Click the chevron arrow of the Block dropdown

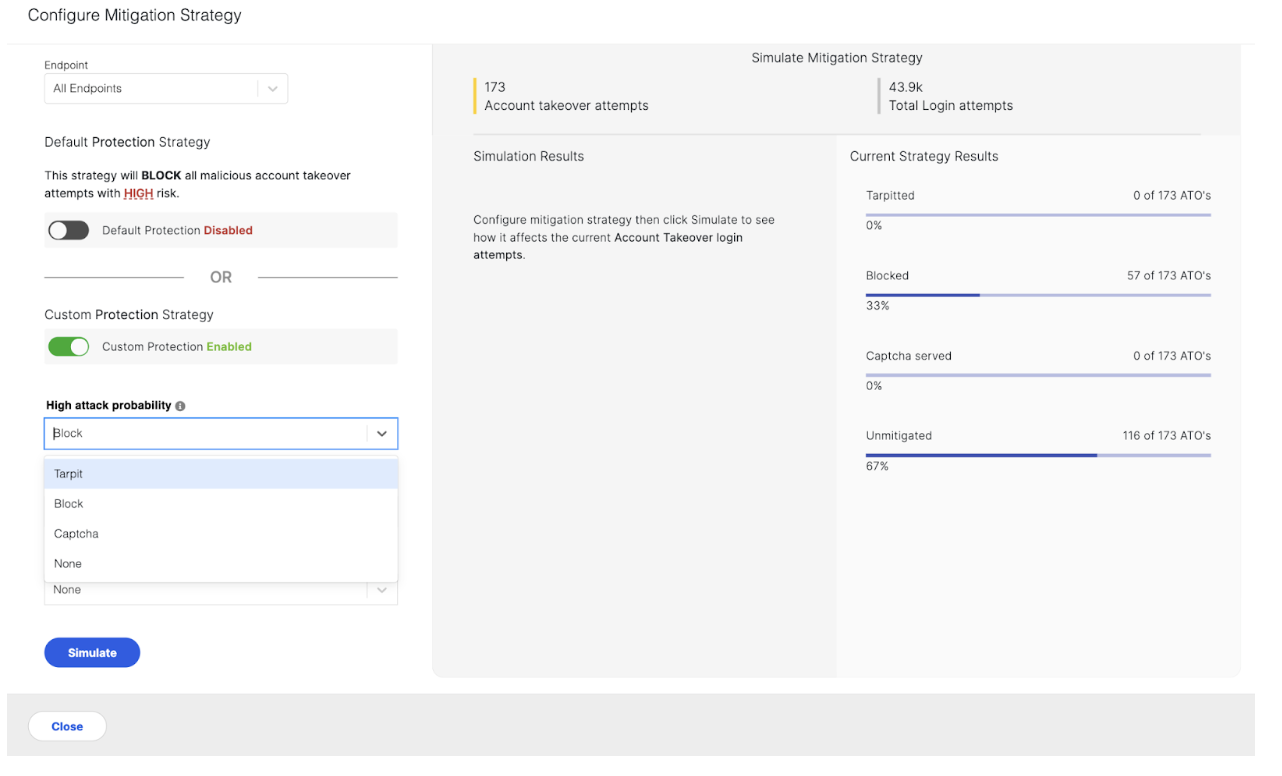[x=381, y=434]
